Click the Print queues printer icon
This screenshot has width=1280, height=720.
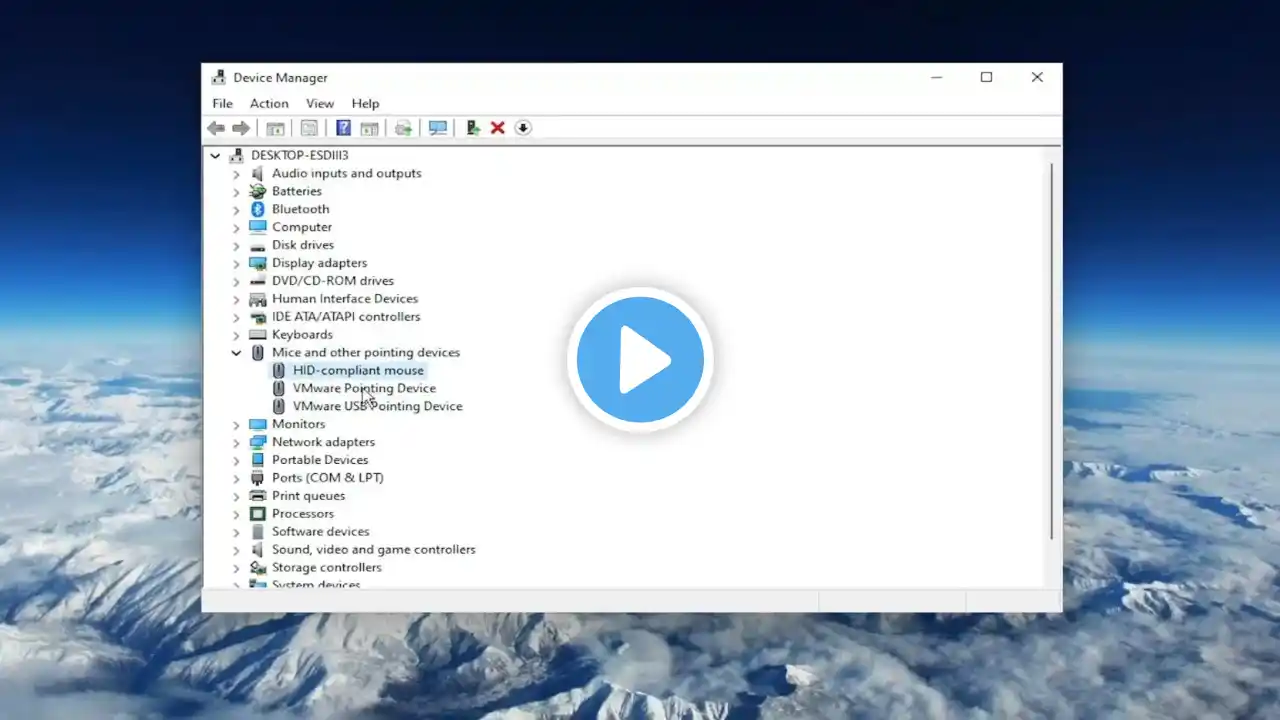pos(258,496)
